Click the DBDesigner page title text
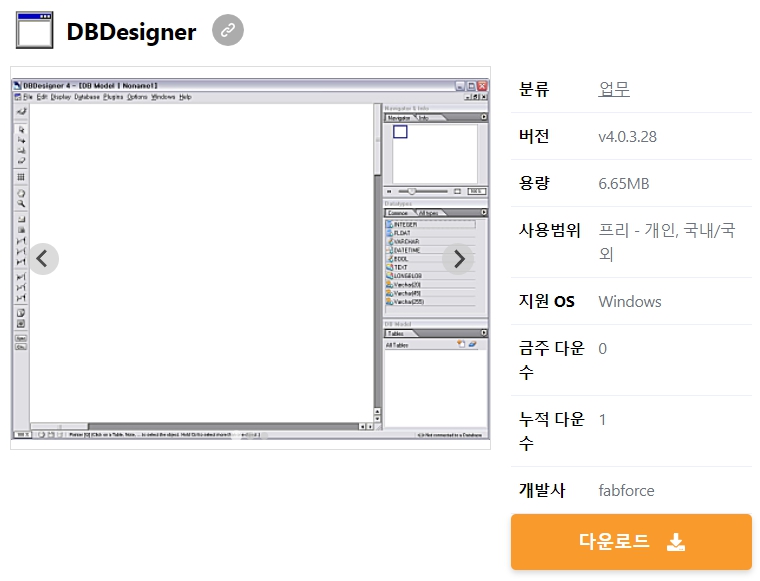The width and height of the screenshot is (760, 581). 131,32
